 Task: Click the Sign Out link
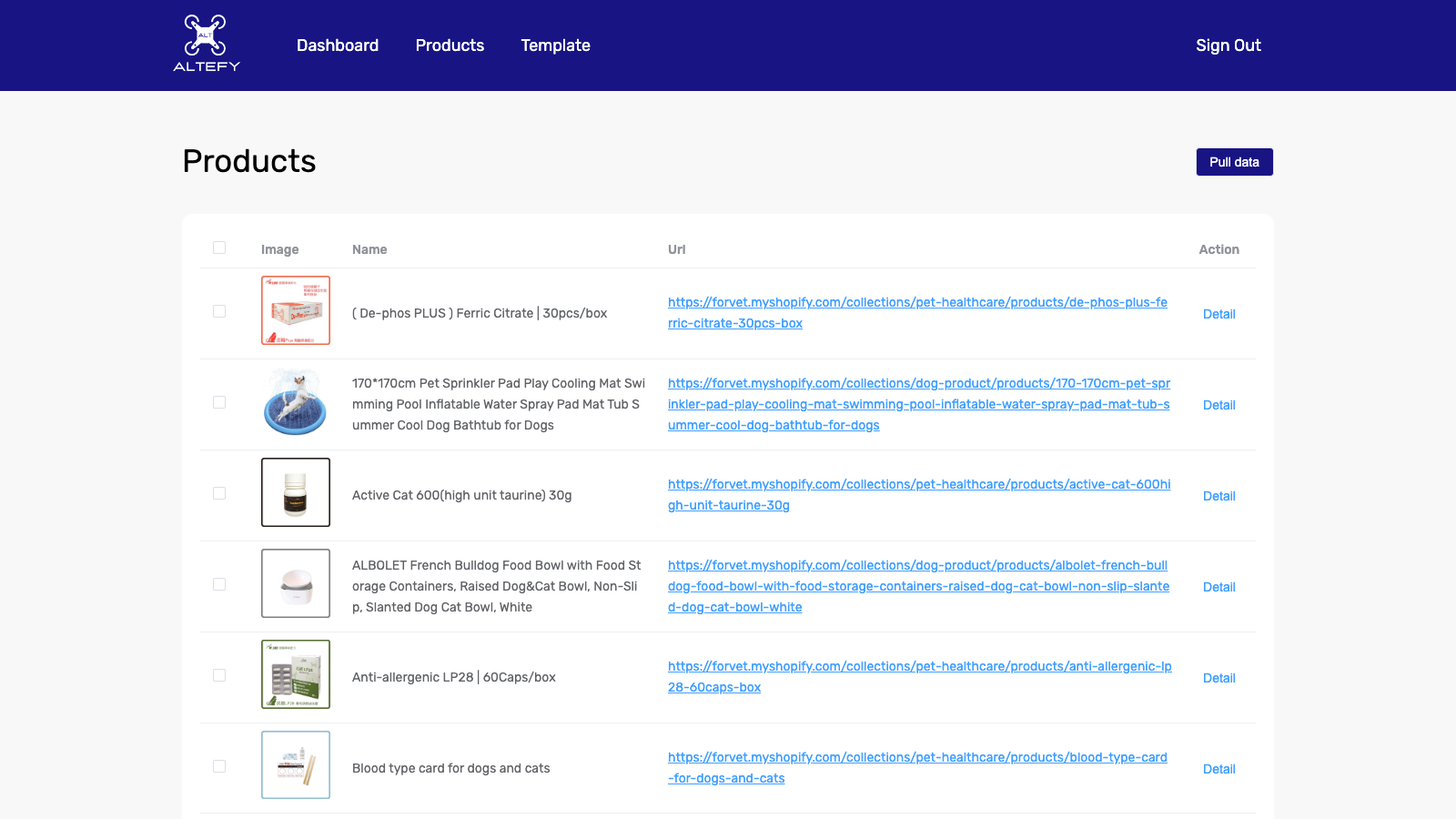pyautogui.click(x=1228, y=45)
